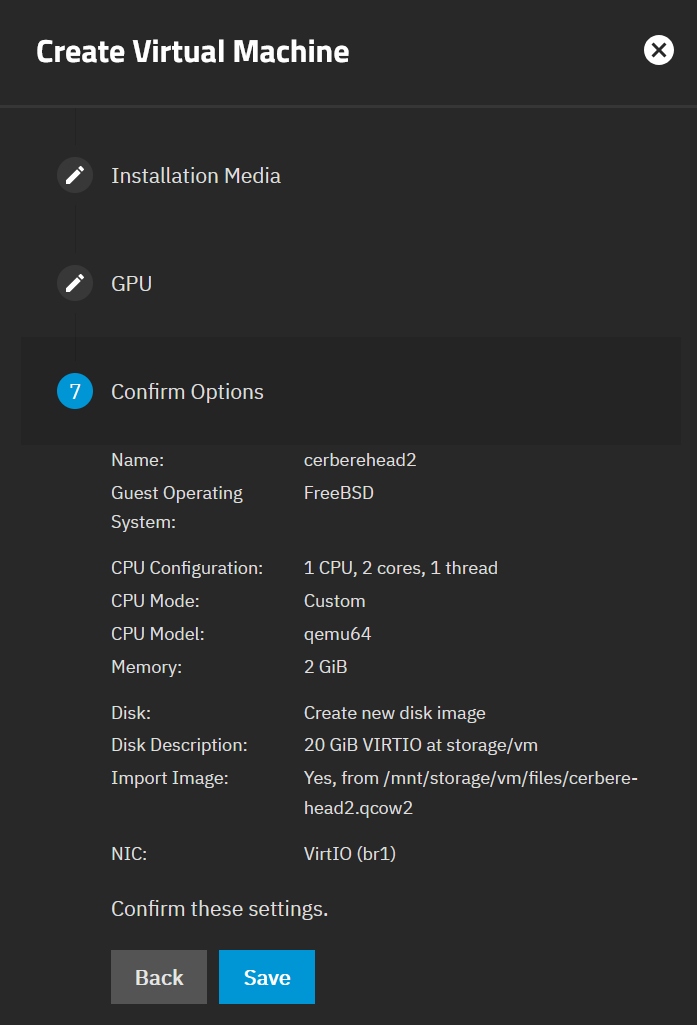Image resolution: width=697 pixels, height=1025 pixels.
Task: Save the virtual machine settings
Action: [x=266, y=977]
